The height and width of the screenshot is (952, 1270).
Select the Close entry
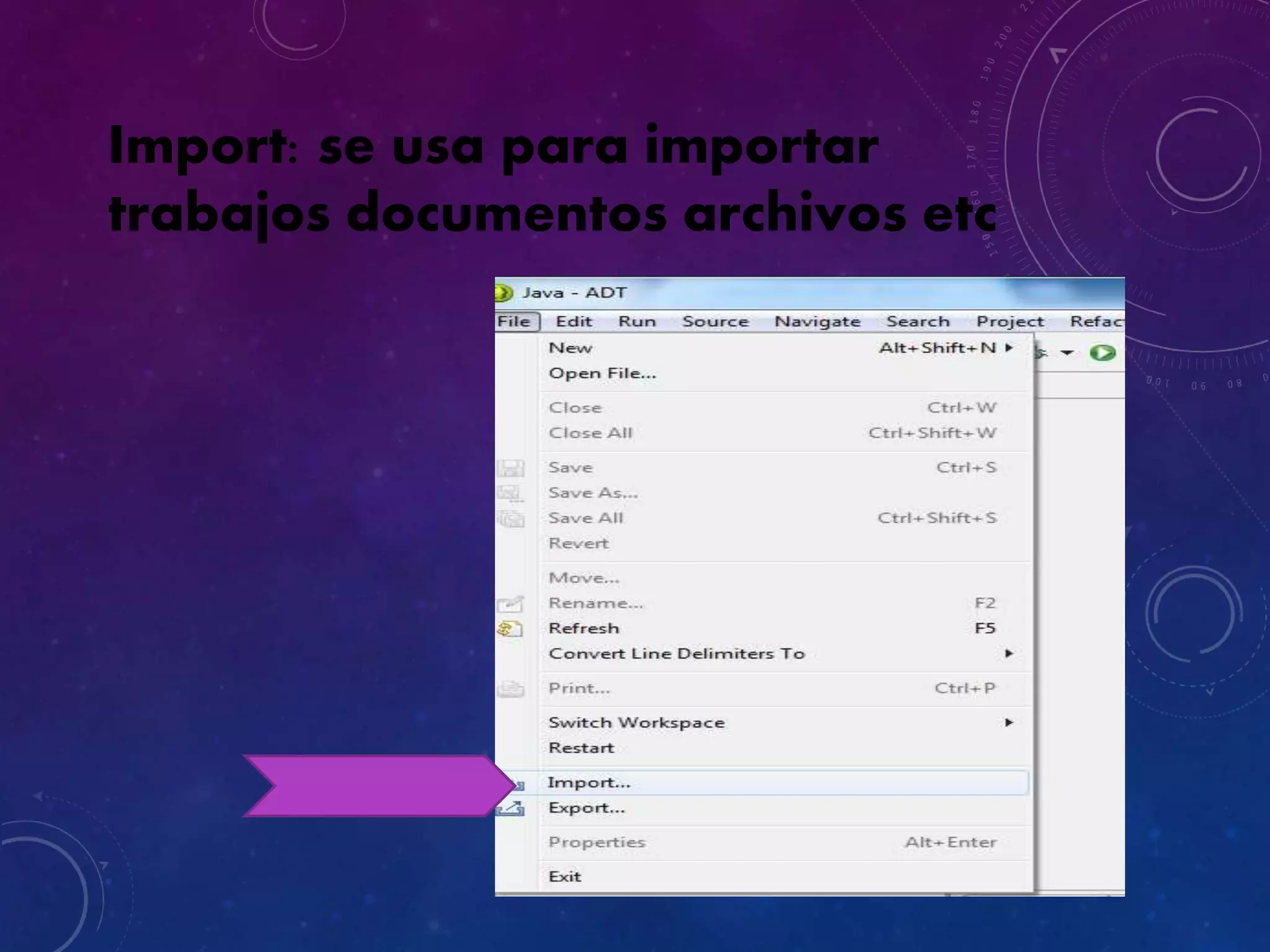tap(784, 408)
